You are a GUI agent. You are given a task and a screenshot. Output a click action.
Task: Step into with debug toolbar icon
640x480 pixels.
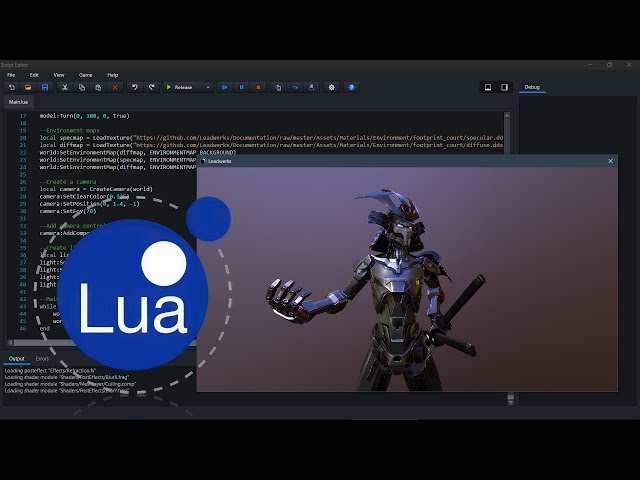tap(278, 87)
